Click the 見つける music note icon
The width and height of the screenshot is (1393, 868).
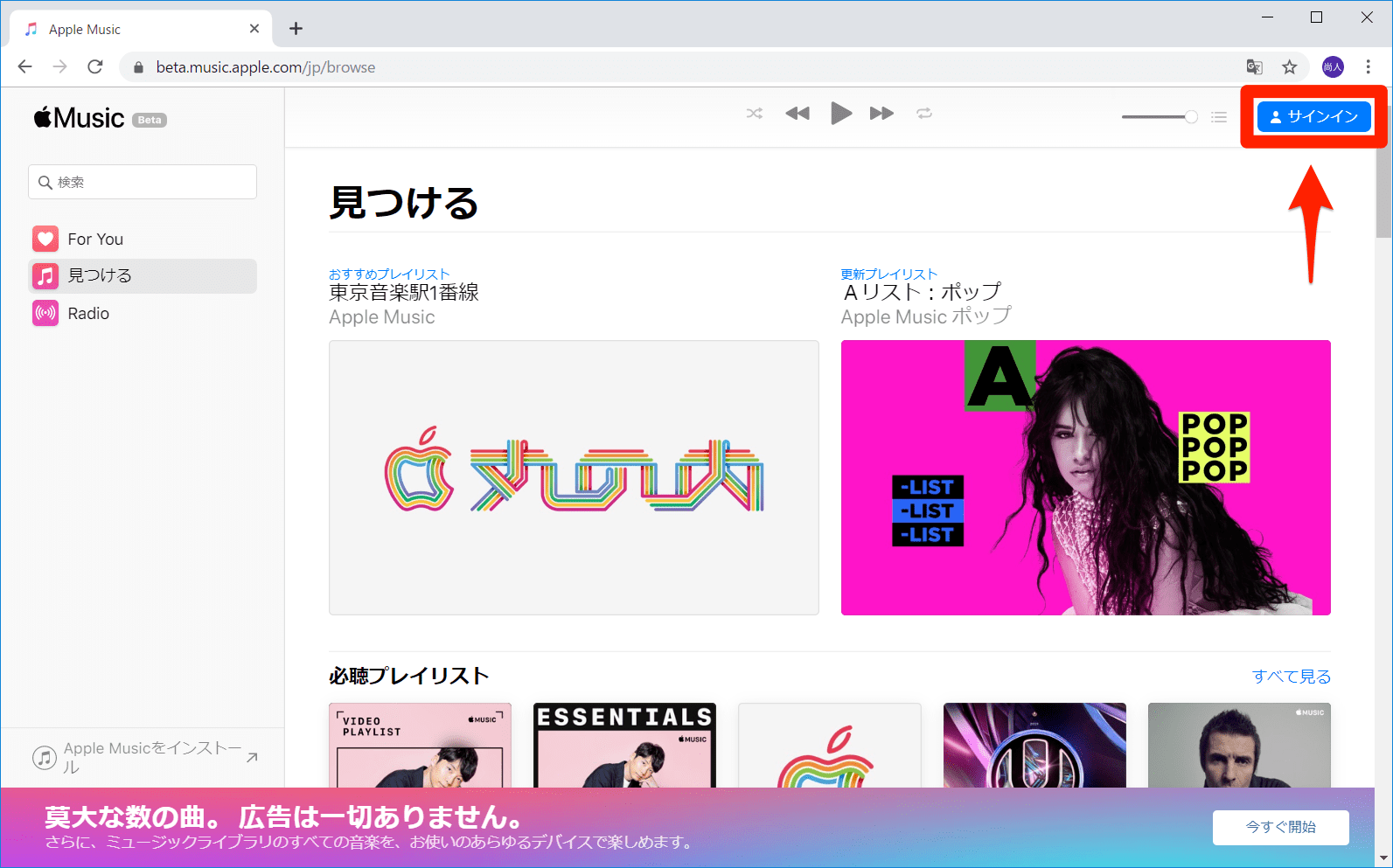click(45, 276)
